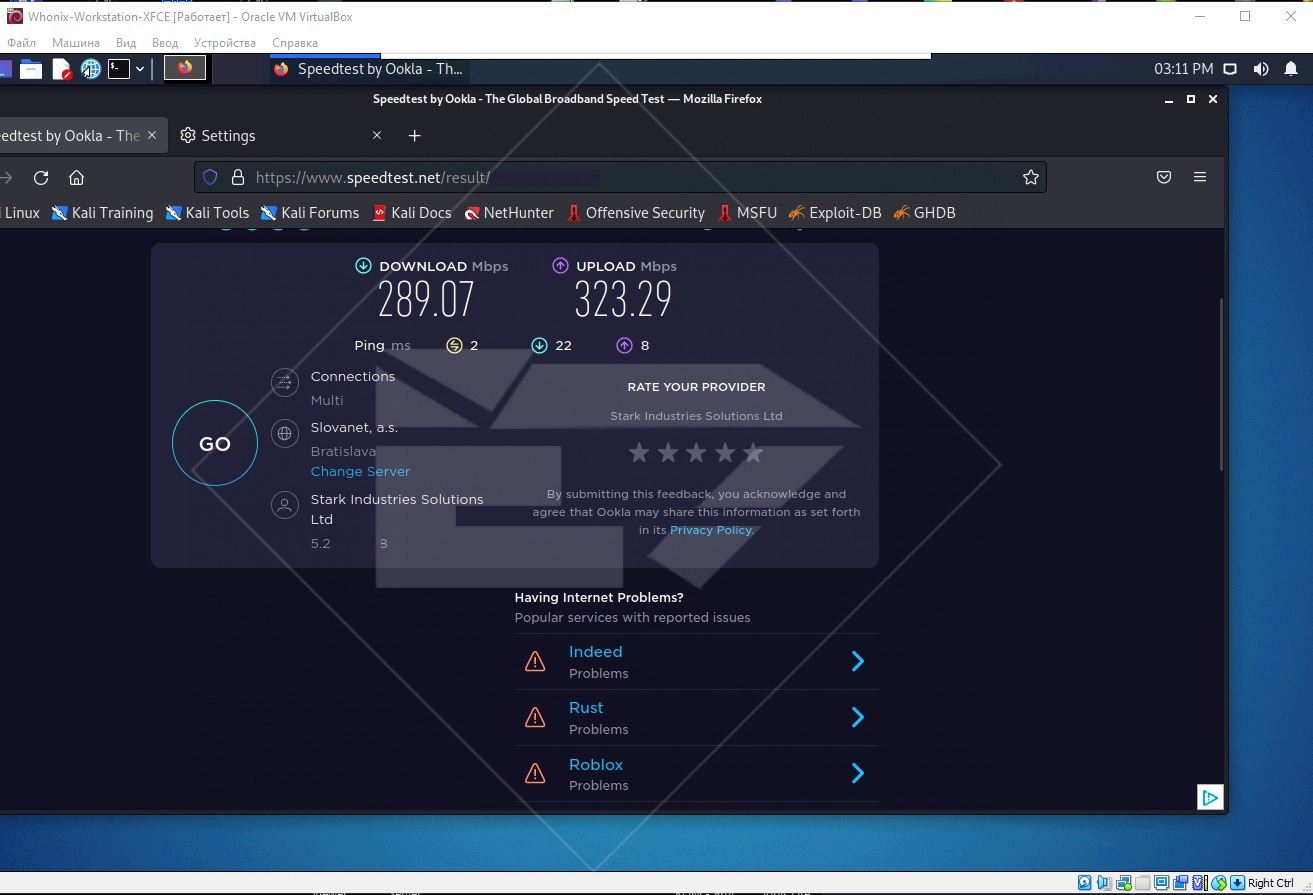Open the Exploit-DB bookmark
The width and height of the screenshot is (1313, 895).
[835, 212]
